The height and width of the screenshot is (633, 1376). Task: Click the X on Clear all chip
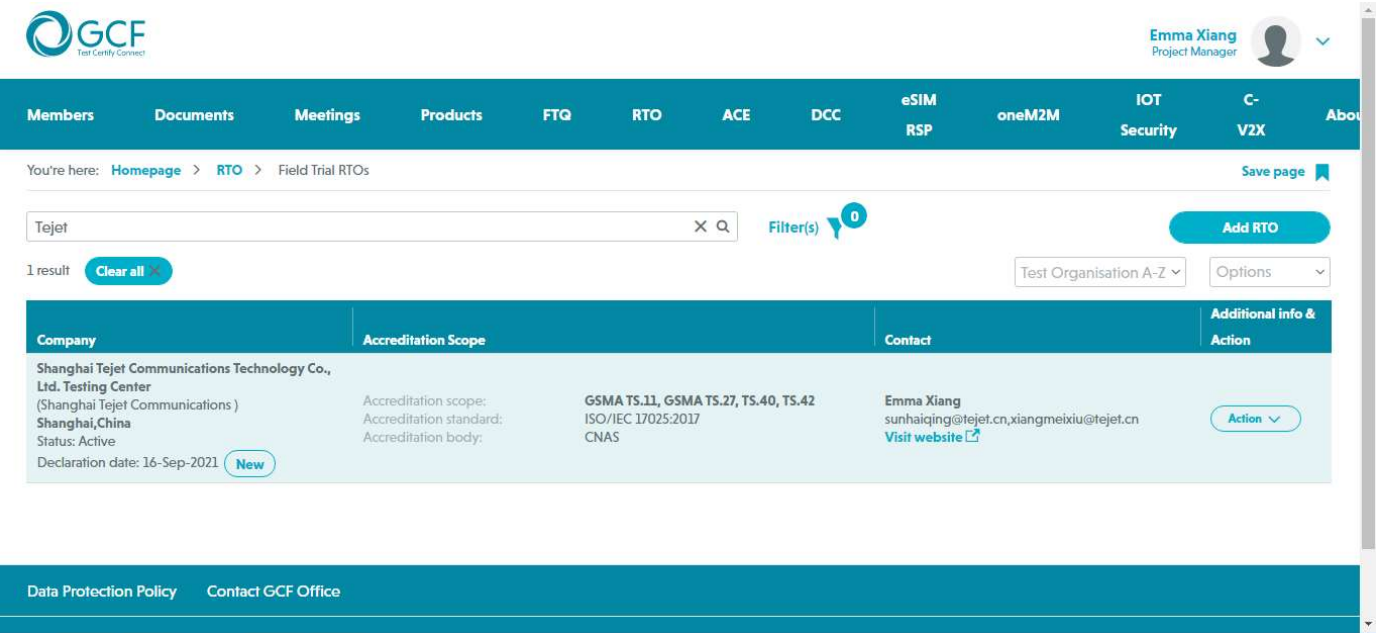tap(156, 271)
